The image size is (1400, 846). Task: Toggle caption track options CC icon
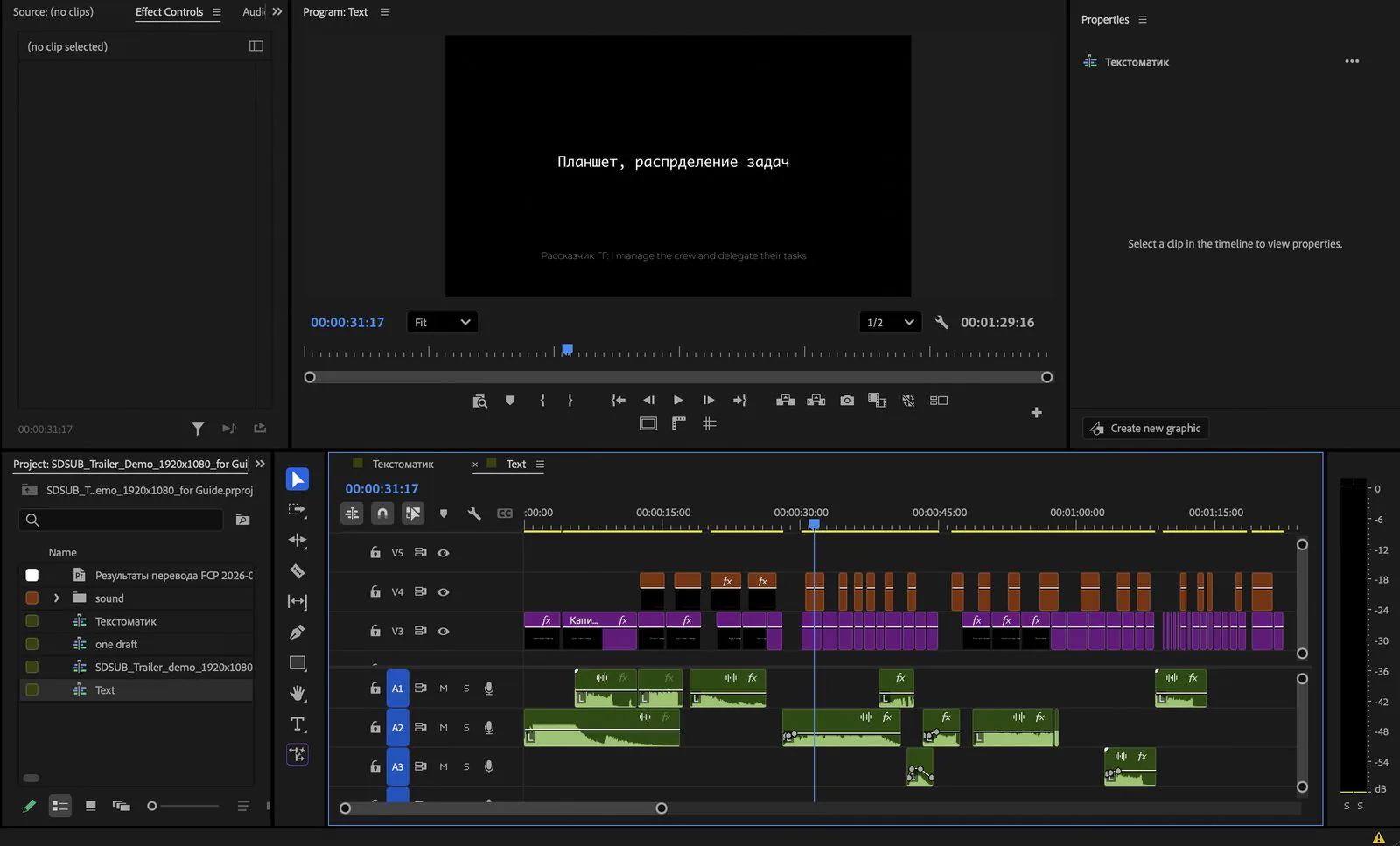click(x=505, y=514)
